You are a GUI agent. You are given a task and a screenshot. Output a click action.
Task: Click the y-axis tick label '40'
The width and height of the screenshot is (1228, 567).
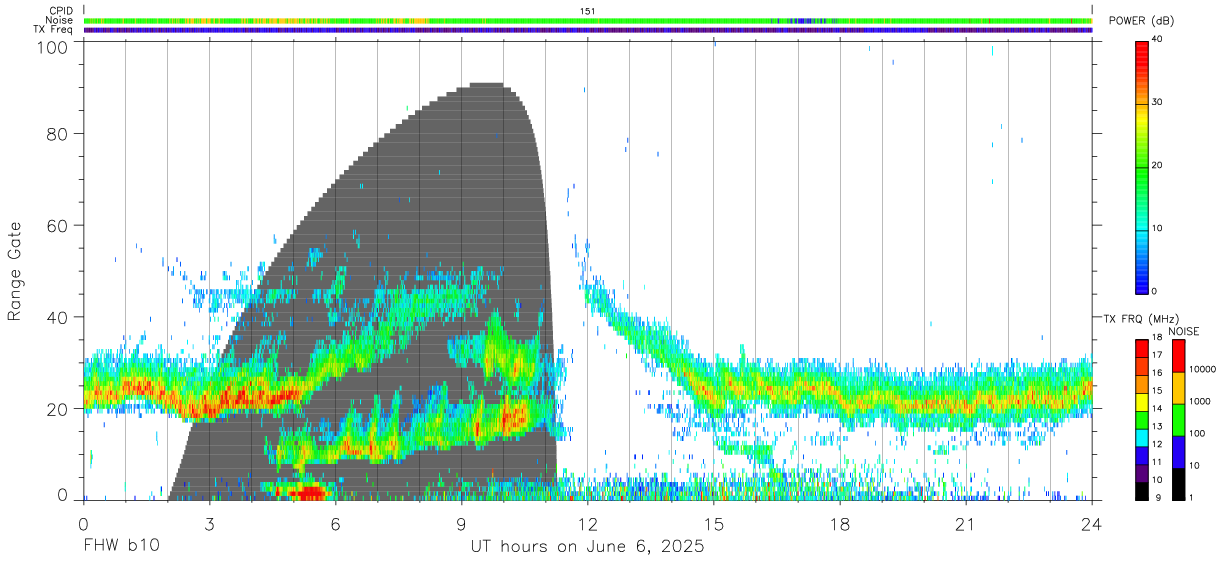click(58, 317)
